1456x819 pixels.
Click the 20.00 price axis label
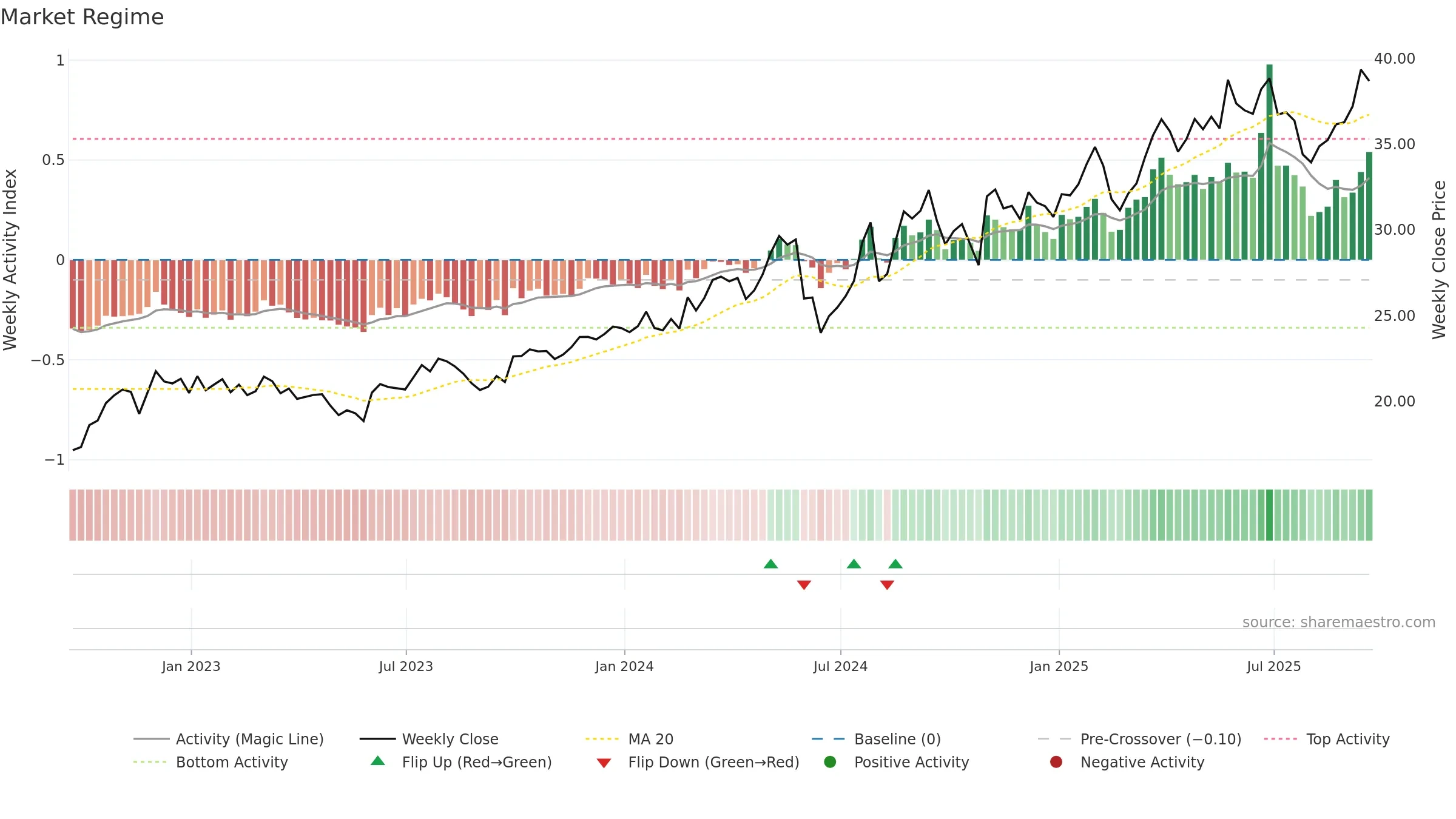click(x=1395, y=402)
